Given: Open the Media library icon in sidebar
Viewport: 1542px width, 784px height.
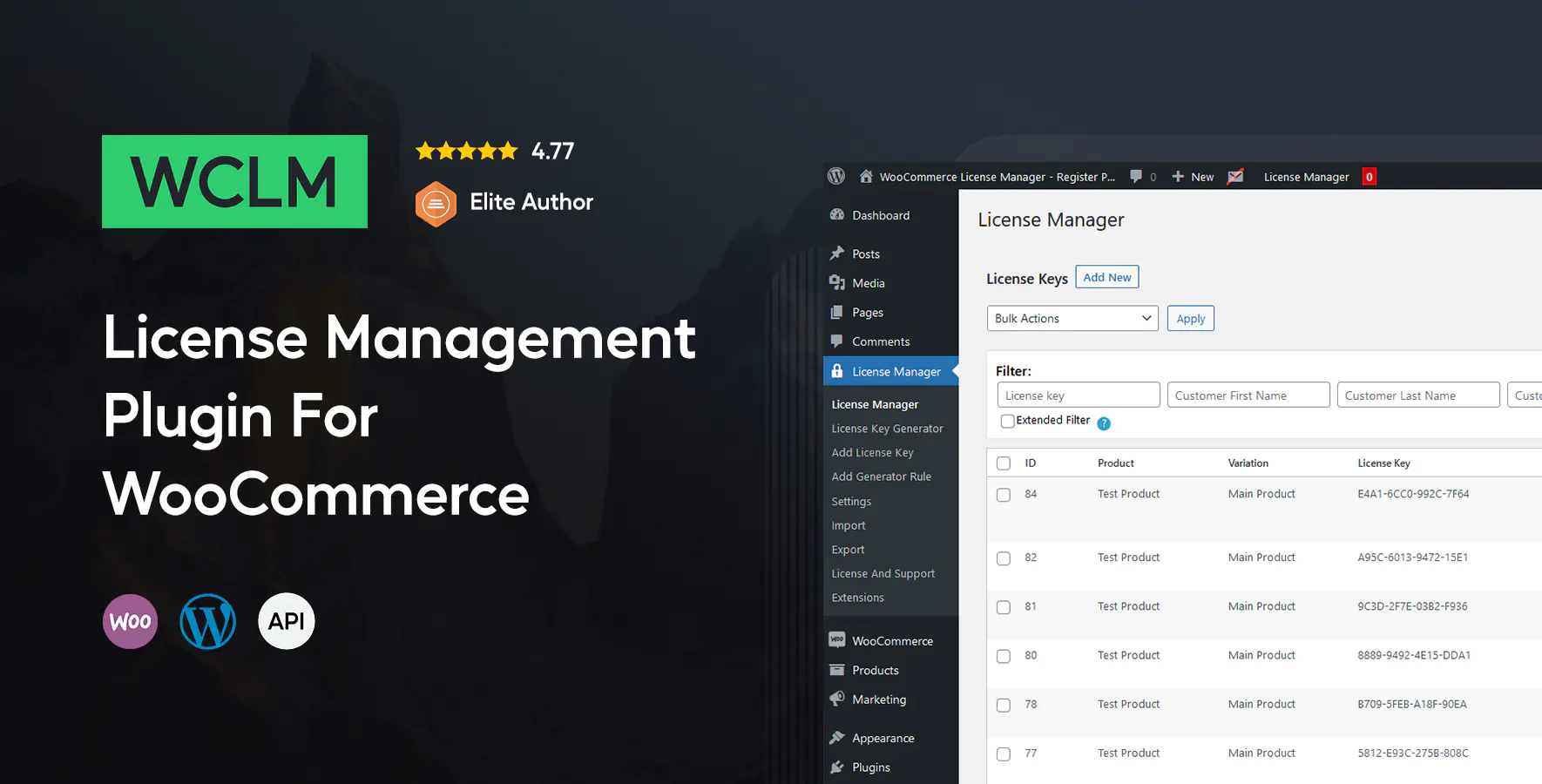Looking at the screenshot, I should (837, 282).
